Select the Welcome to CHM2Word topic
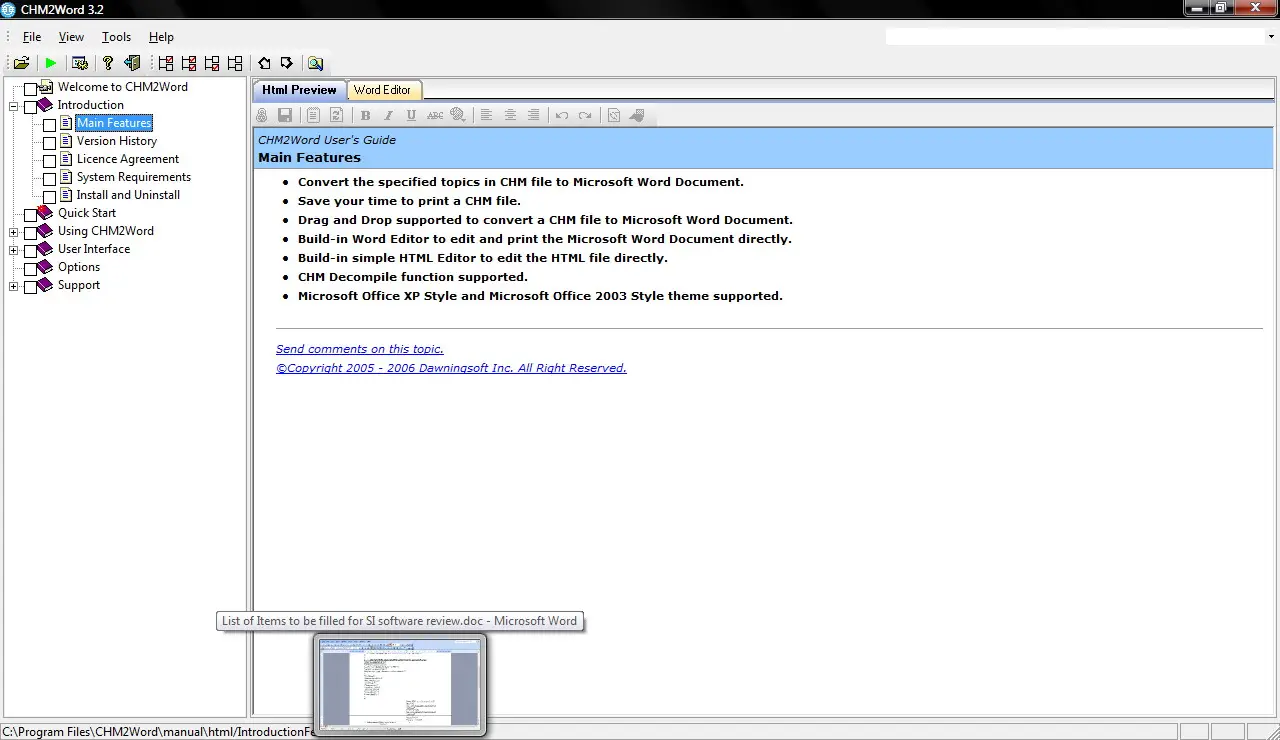1280x740 pixels. (123, 87)
